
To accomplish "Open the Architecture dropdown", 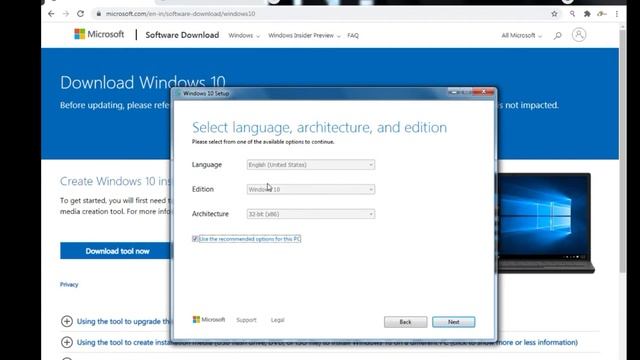I will 311,214.
